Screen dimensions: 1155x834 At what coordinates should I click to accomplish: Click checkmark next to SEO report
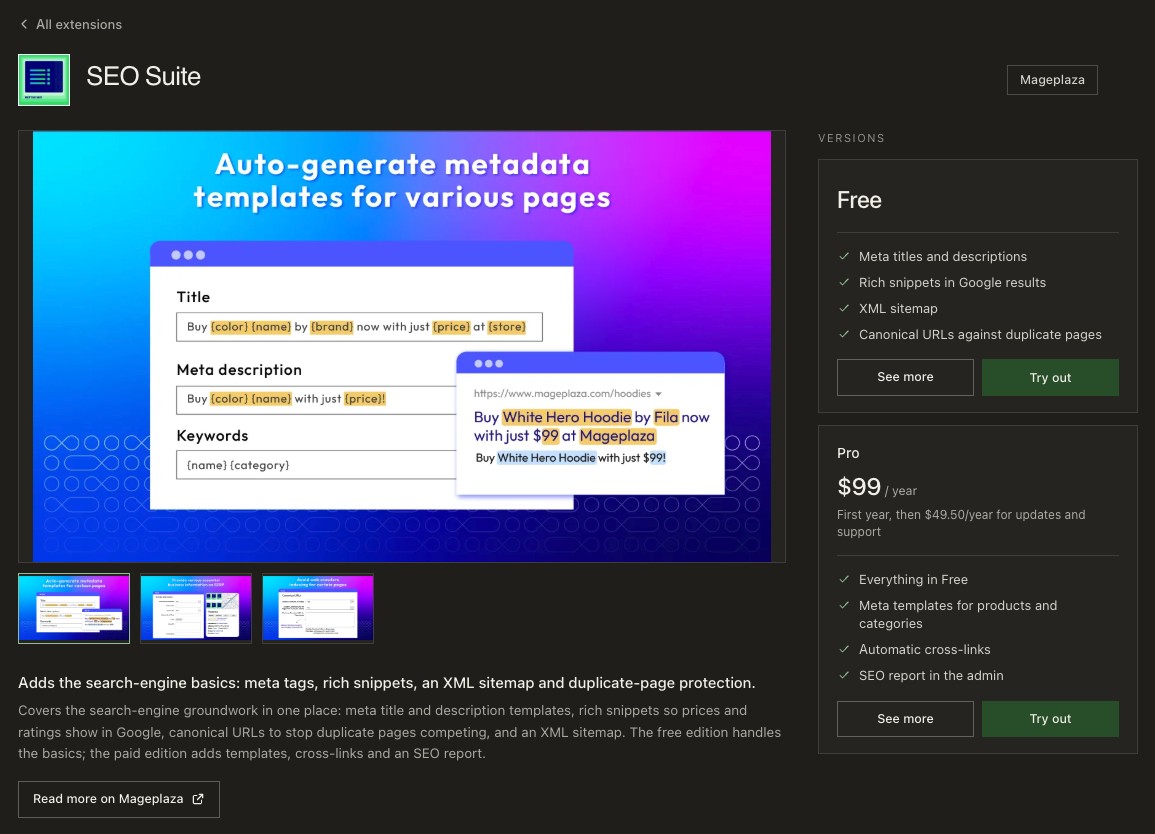[x=844, y=675]
